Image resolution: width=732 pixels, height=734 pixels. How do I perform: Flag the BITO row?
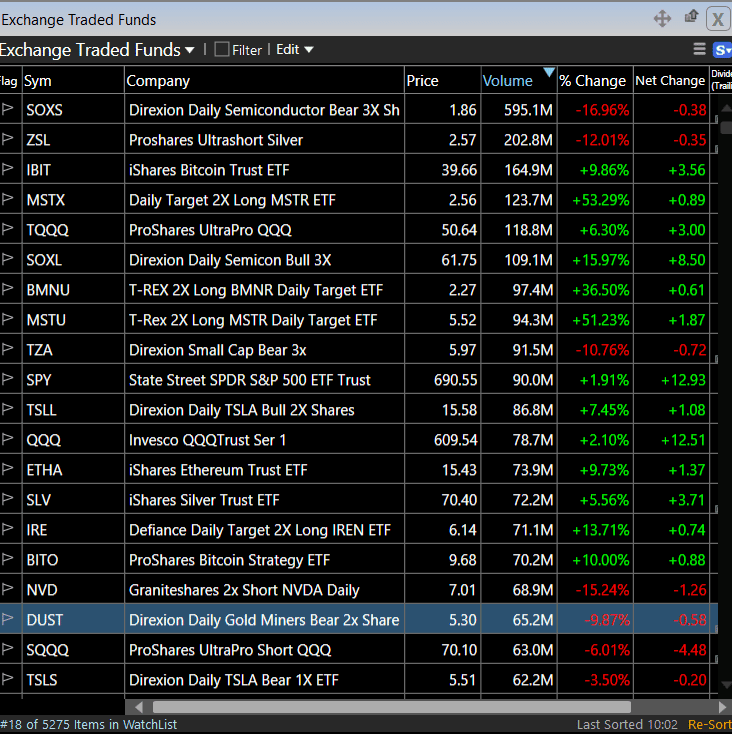coord(7,558)
